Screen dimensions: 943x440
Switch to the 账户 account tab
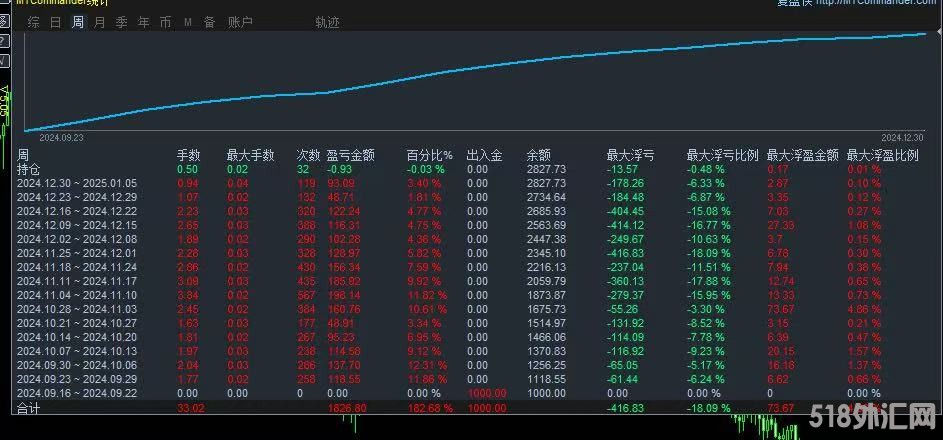click(x=241, y=23)
